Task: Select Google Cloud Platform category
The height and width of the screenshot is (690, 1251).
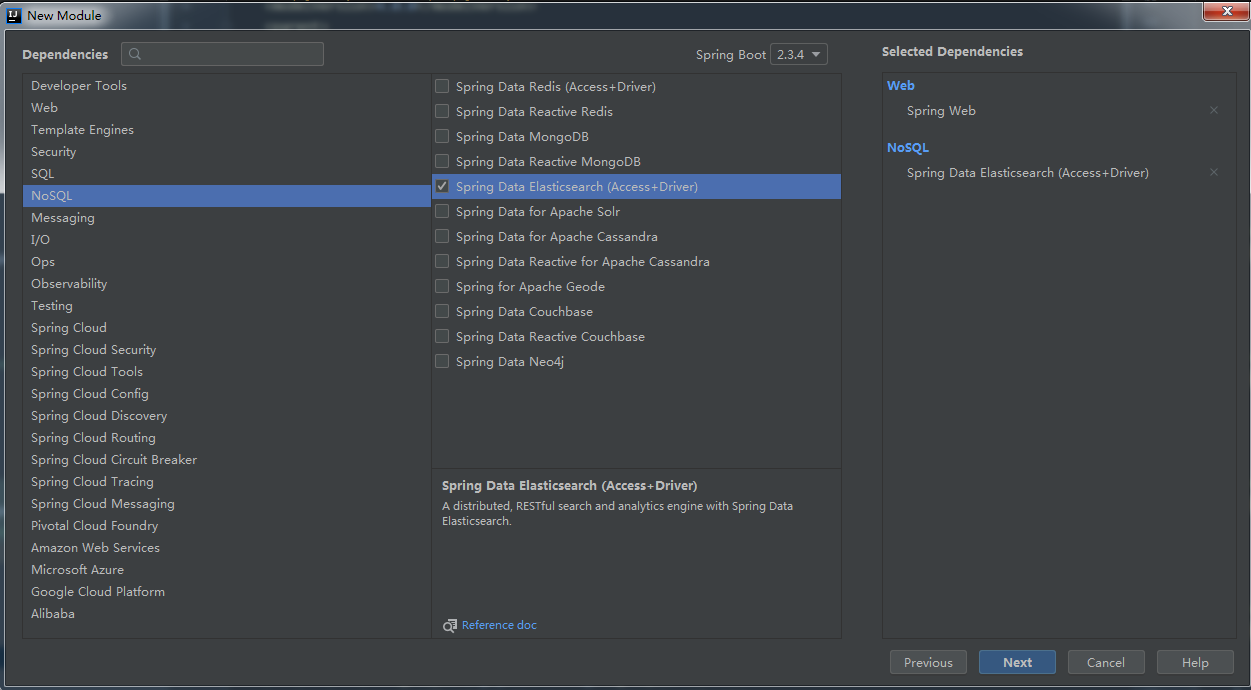Action: pyautogui.click(x=226, y=592)
